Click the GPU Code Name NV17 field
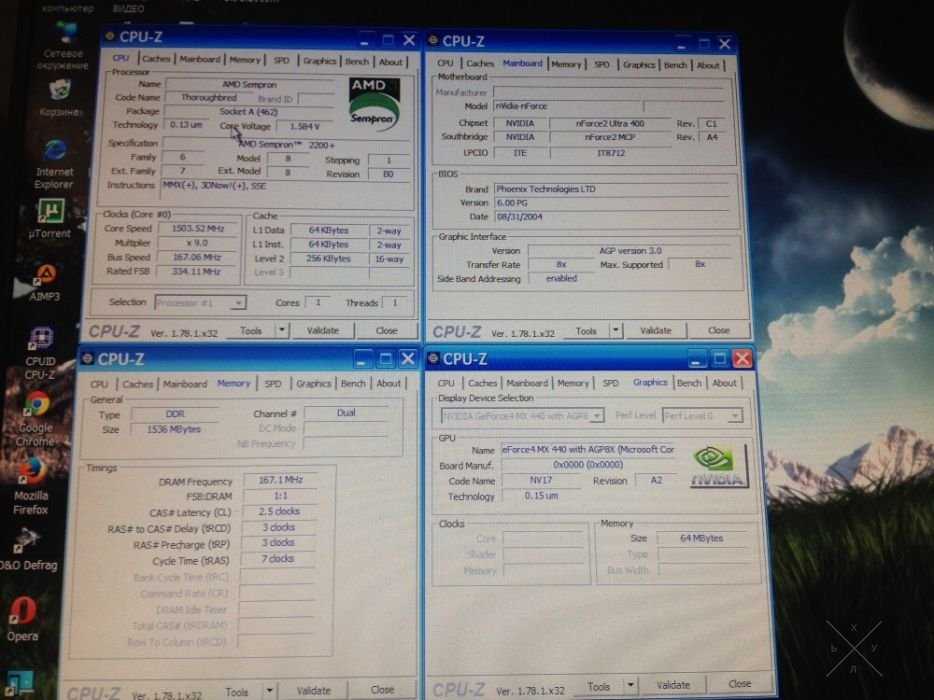 click(x=540, y=480)
